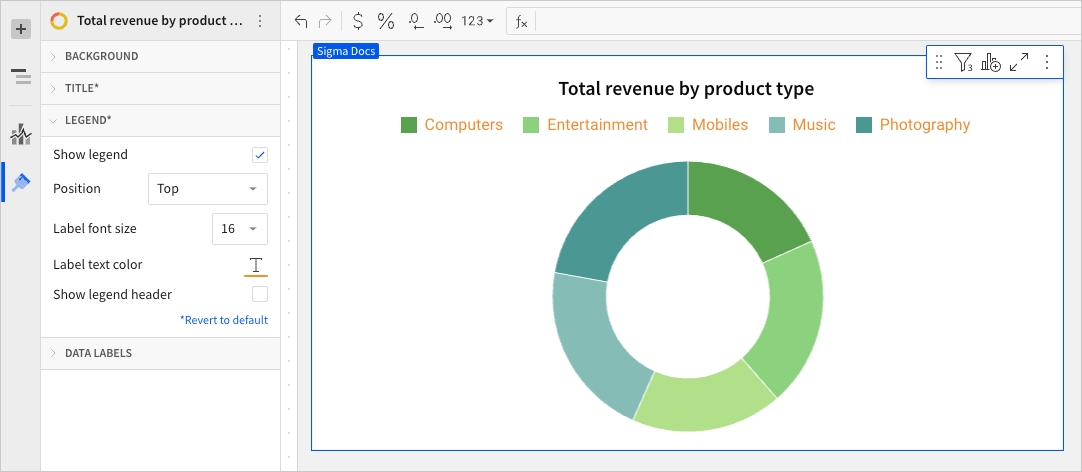Expand chart to full screen
The image size is (1082, 472).
[x=1019, y=63]
